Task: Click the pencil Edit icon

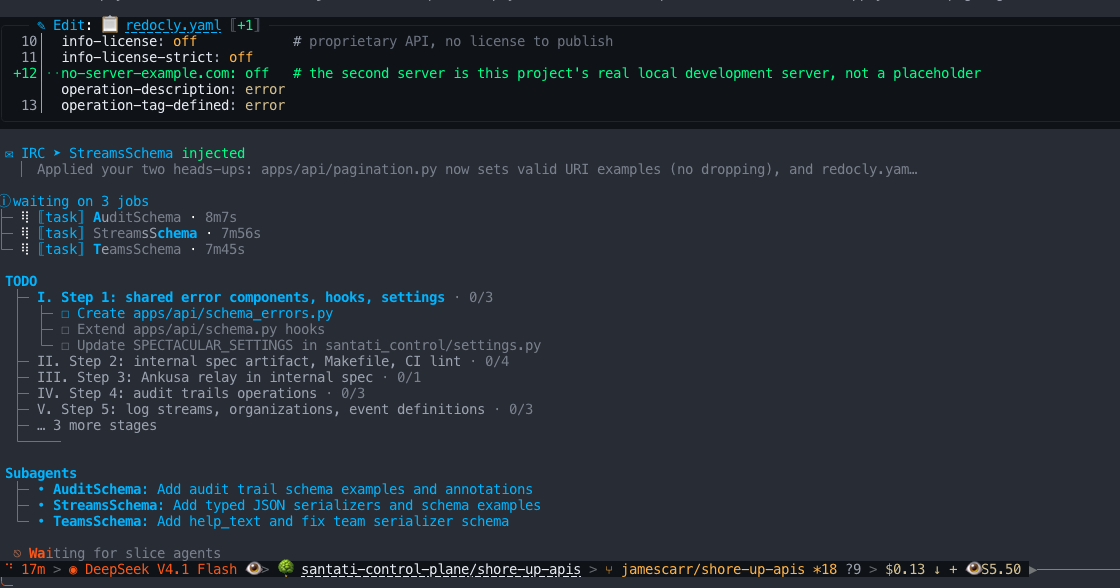Action: pyautogui.click(x=41, y=26)
